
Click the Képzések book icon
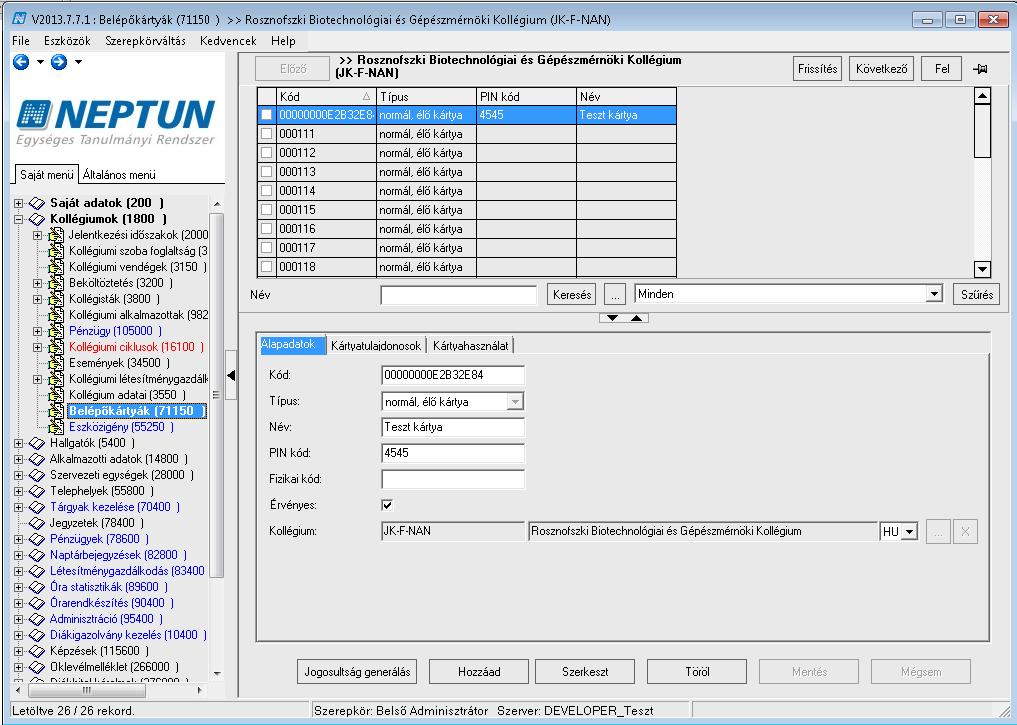pyautogui.click(x=38, y=650)
